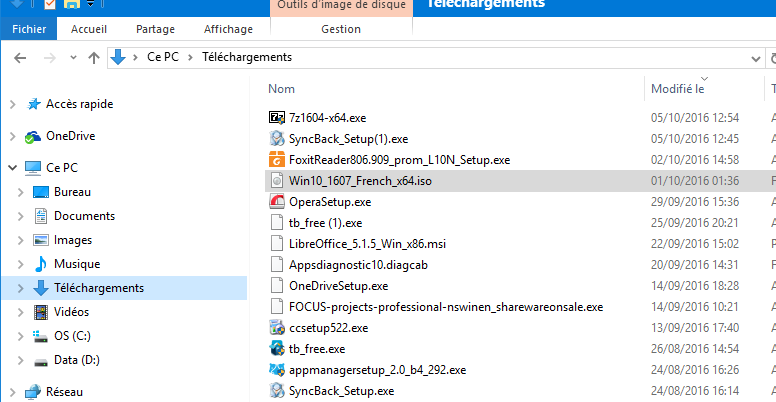Expand the Bureau tree node

pos(21,192)
